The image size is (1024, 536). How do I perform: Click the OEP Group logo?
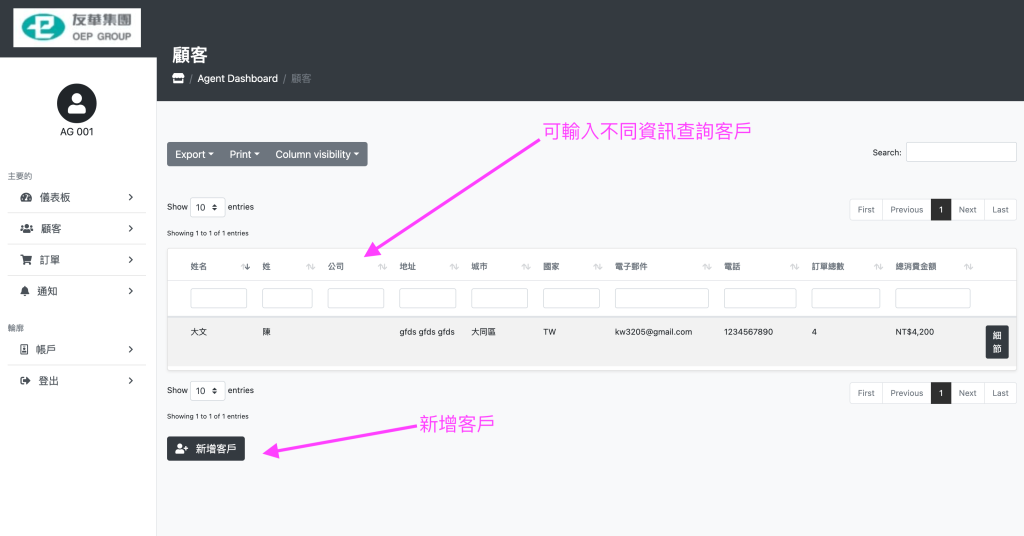pos(77,28)
